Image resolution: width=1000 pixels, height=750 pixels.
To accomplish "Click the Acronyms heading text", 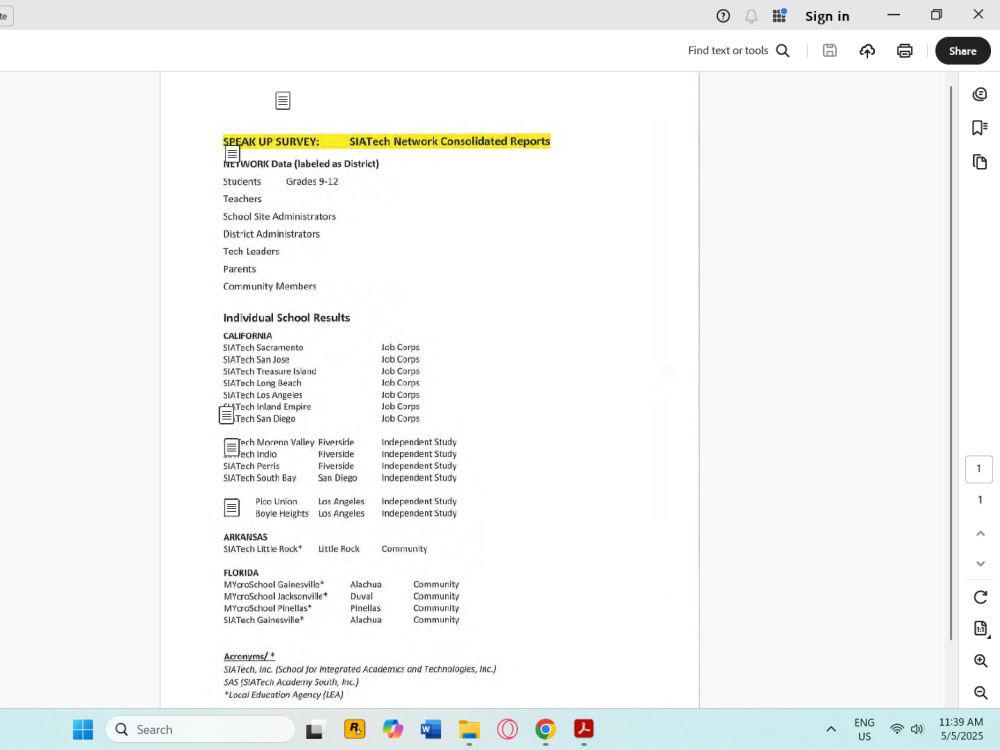I will tap(249, 656).
